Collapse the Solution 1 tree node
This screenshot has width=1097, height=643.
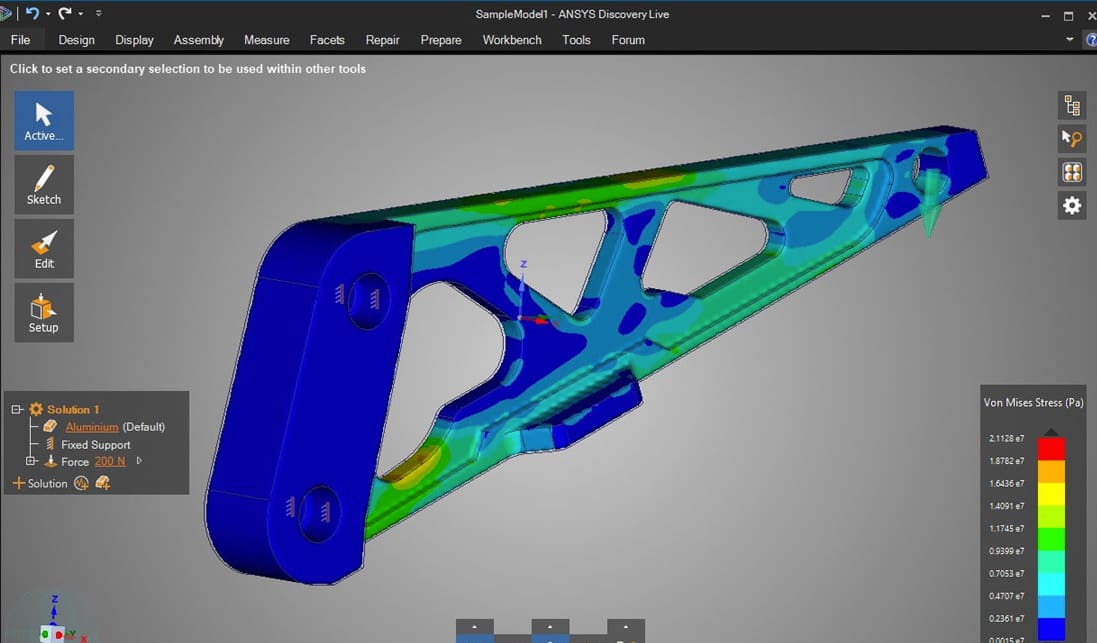pos(17,409)
